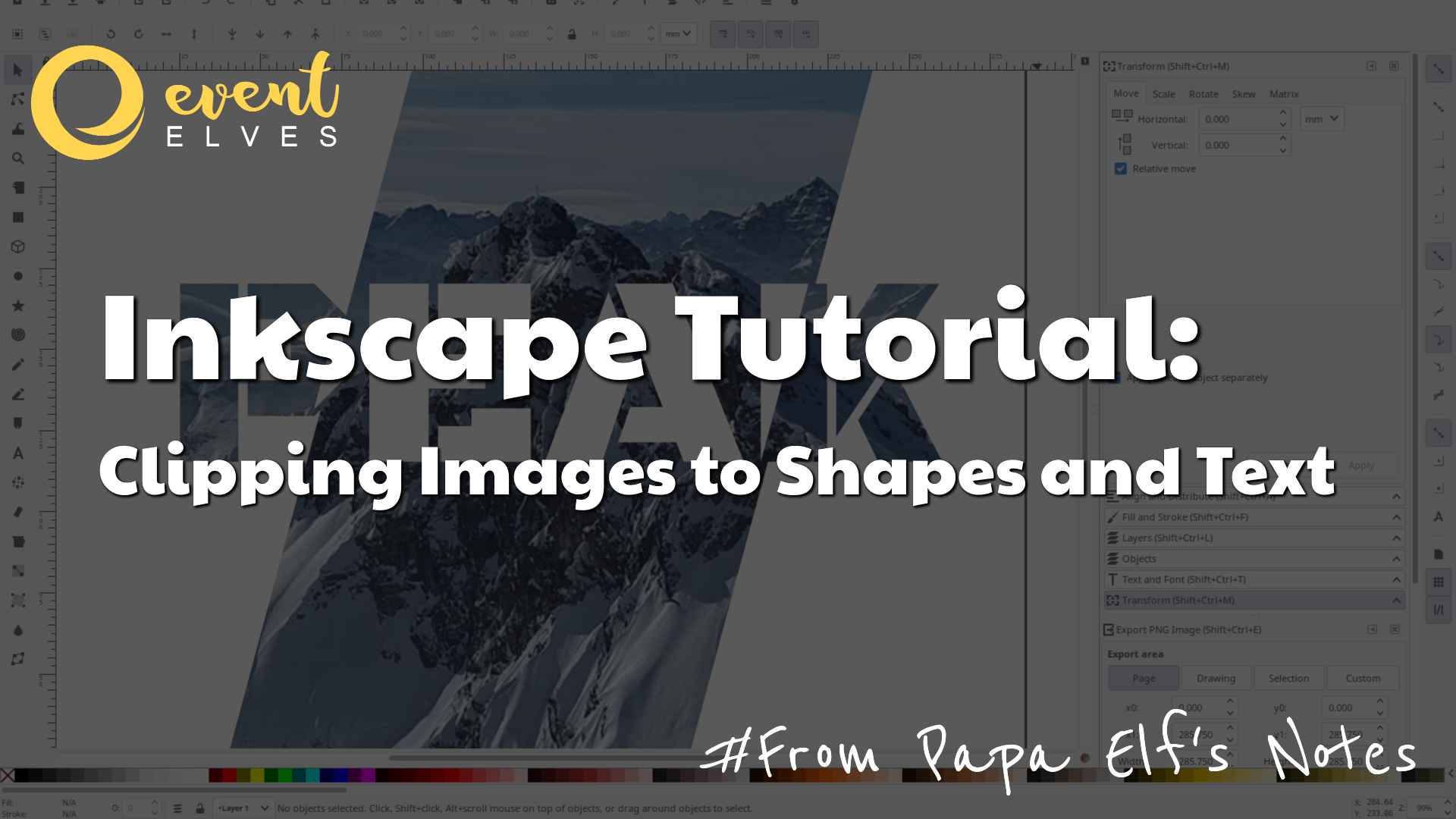
Task: Select the 3D box tool
Action: (18, 246)
